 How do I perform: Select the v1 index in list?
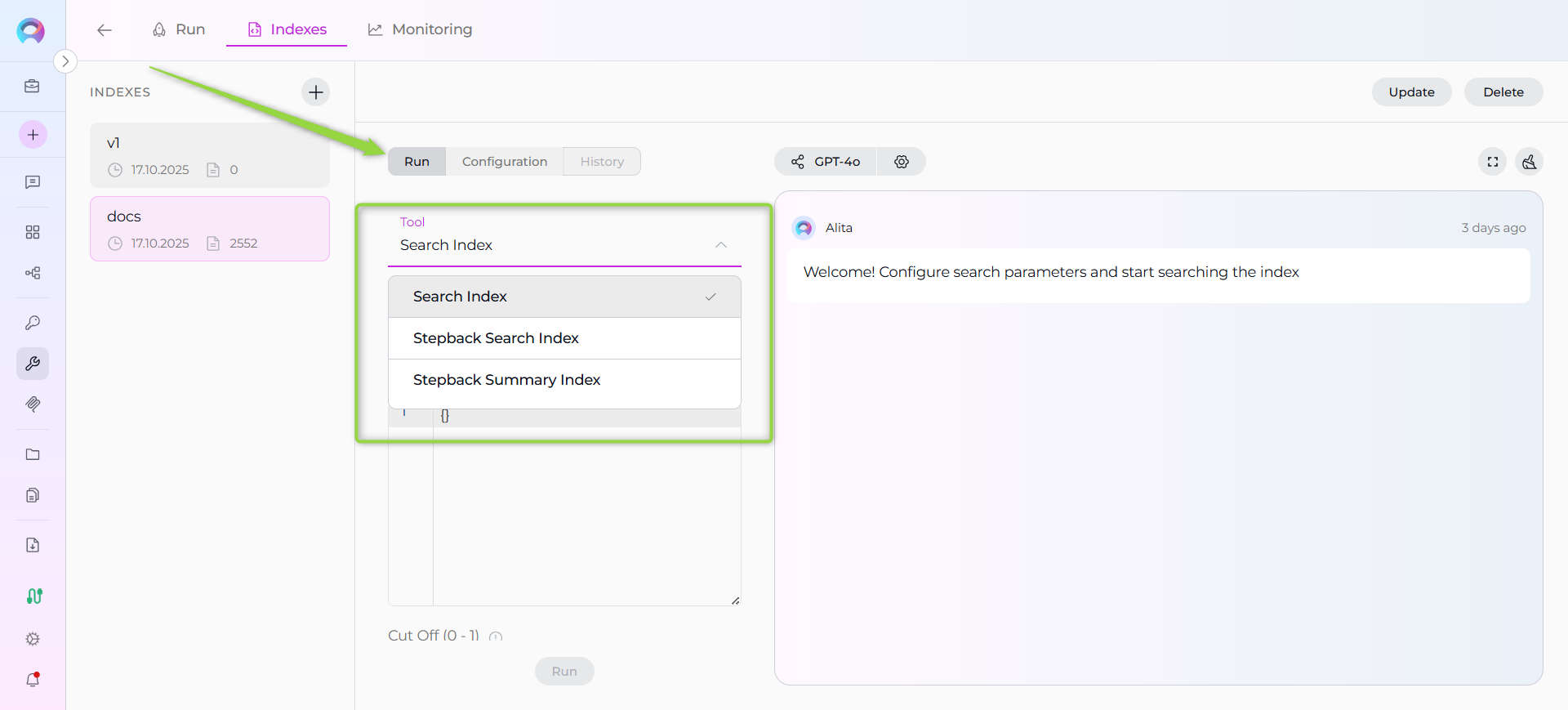pyautogui.click(x=209, y=155)
